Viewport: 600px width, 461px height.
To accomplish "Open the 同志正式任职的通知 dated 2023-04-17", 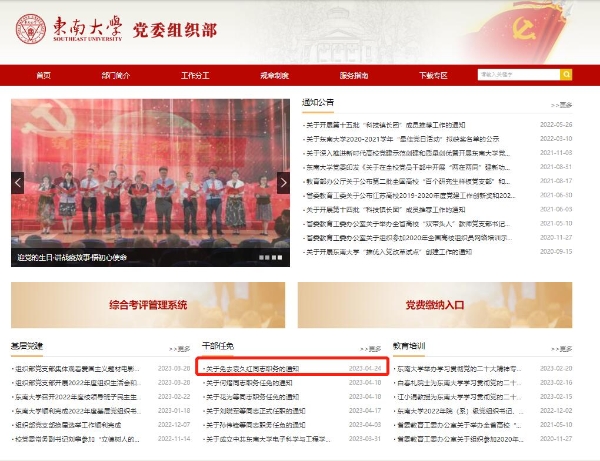I will (x=255, y=411).
